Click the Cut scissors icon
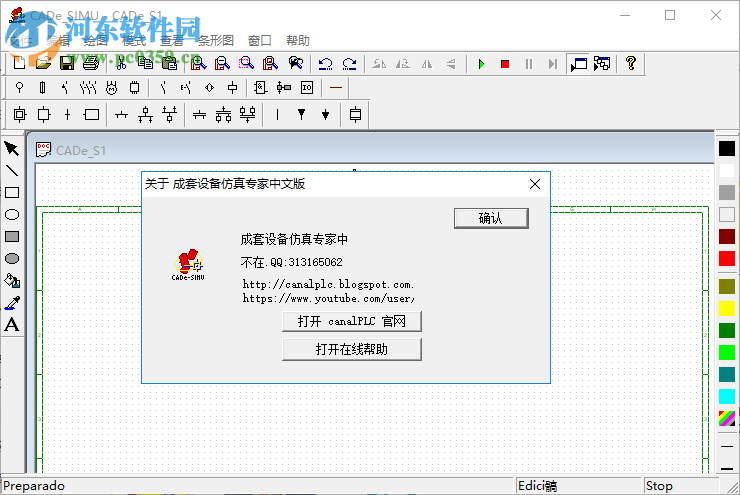The height and width of the screenshot is (495, 740). 121,63
